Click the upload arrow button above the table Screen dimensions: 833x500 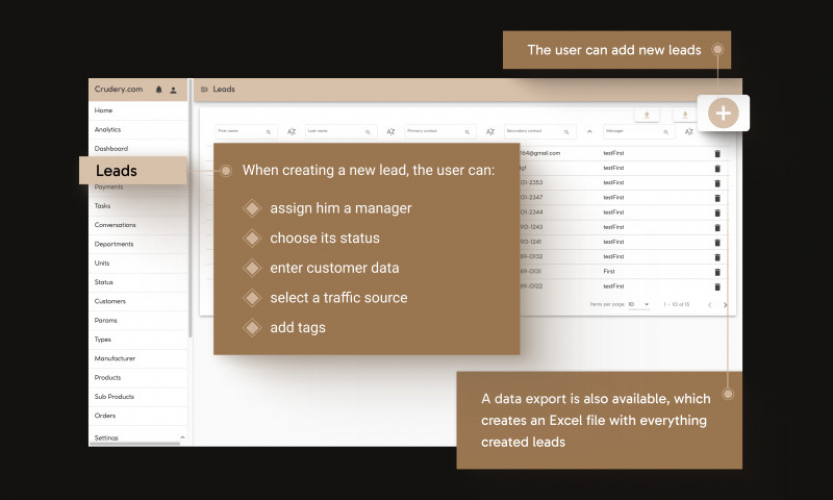647,115
